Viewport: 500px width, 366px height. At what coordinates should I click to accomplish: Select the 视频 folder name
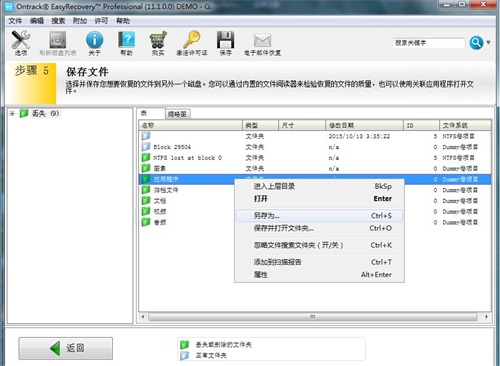coord(160,211)
